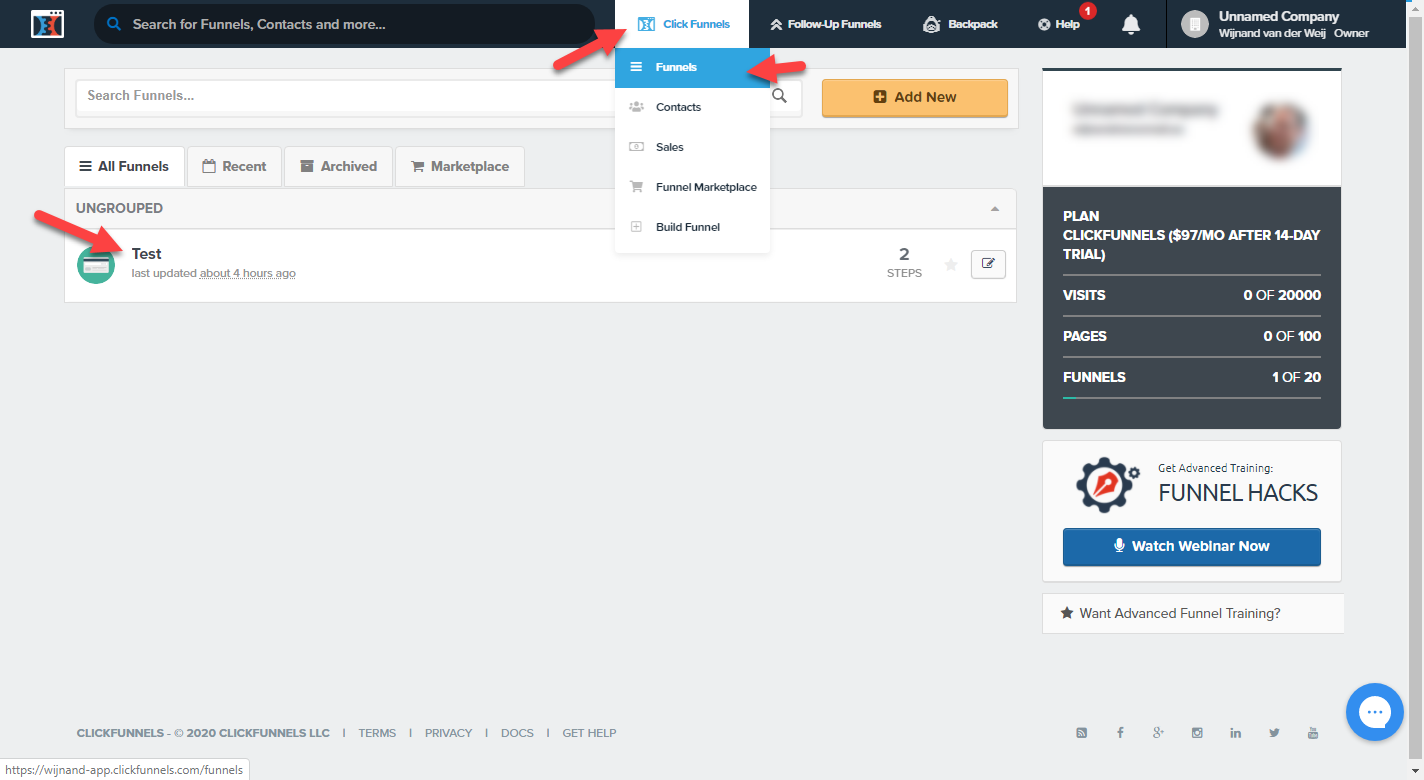Image resolution: width=1424 pixels, height=780 pixels.
Task: Open the live chat bubble
Action: click(x=1375, y=712)
